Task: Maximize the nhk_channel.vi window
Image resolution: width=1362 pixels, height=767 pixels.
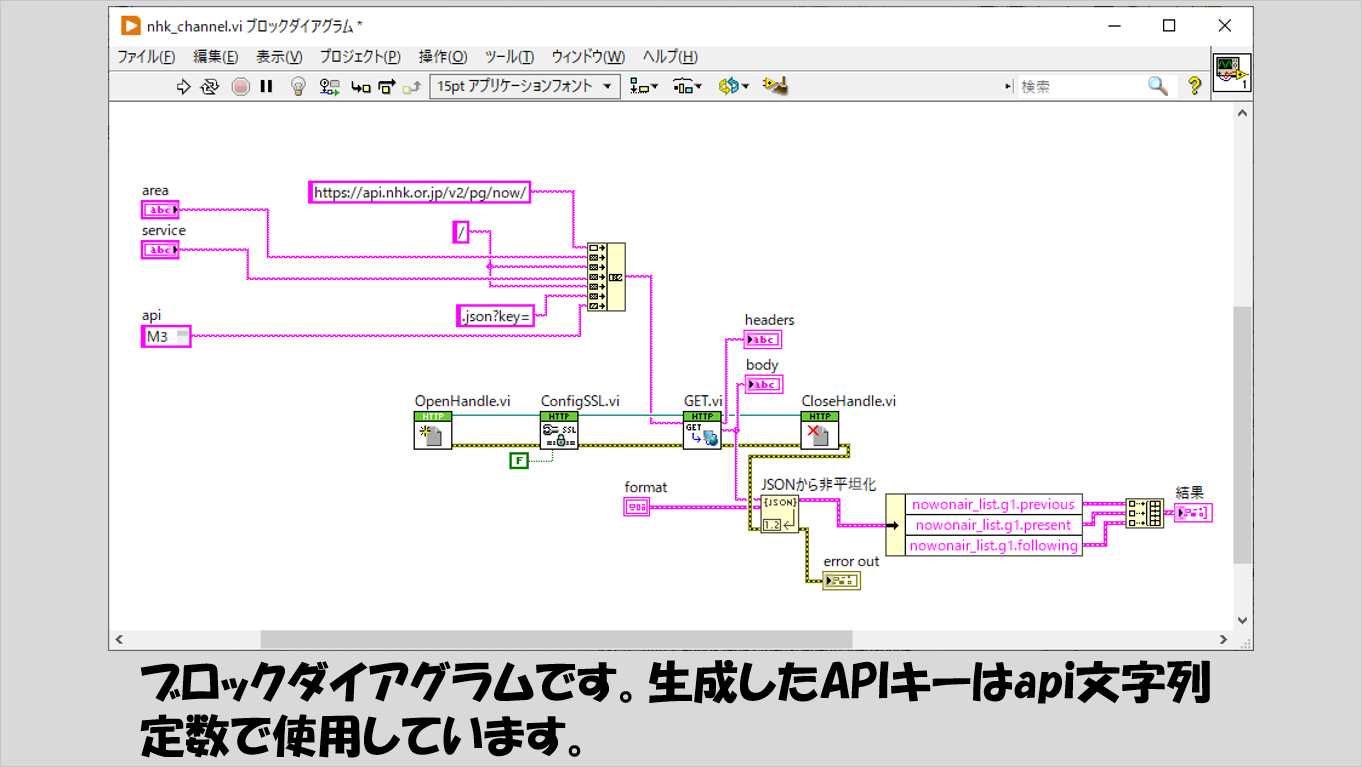Action: click(1169, 26)
